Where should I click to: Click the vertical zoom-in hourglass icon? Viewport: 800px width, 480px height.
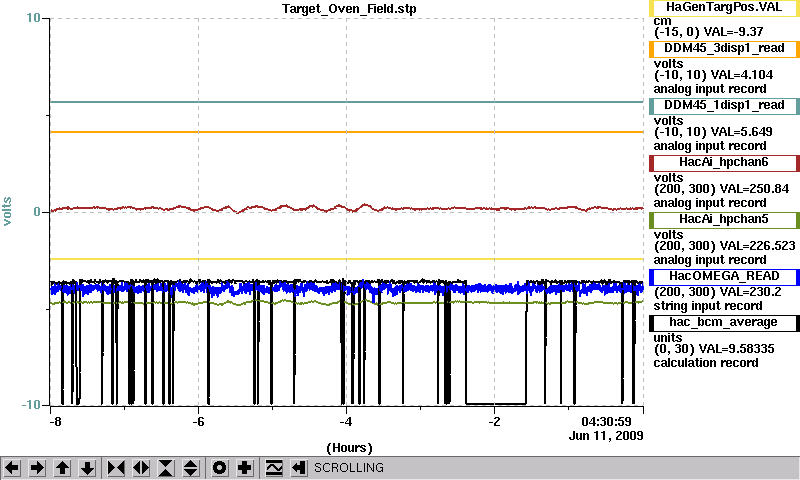click(x=166, y=467)
